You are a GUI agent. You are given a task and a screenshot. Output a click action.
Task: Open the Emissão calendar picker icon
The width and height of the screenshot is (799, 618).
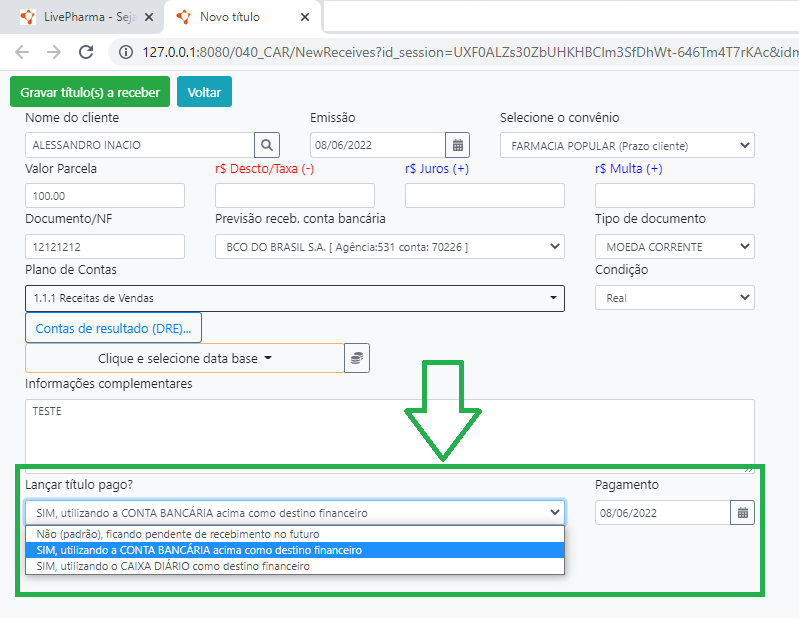456,145
